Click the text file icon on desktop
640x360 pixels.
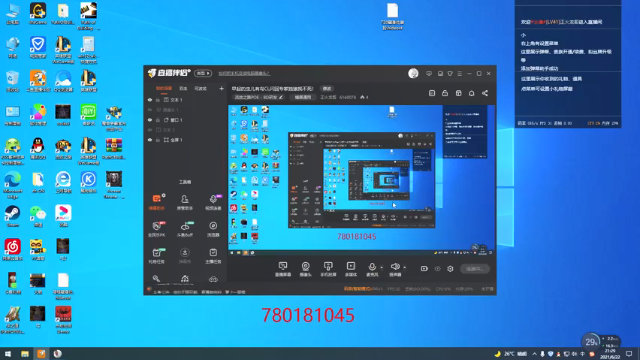(392, 16)
